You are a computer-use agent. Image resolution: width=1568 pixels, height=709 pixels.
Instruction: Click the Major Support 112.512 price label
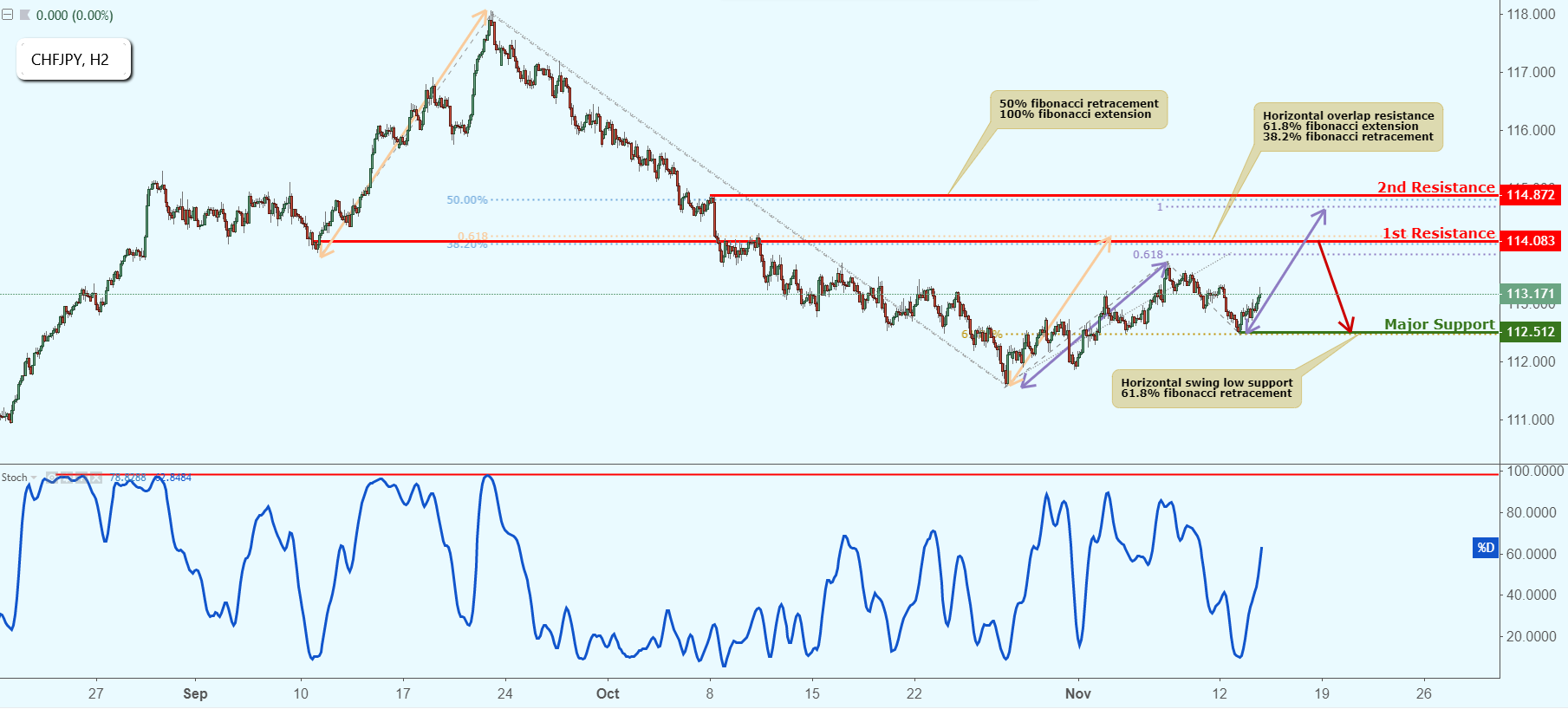click(1530, 332)
